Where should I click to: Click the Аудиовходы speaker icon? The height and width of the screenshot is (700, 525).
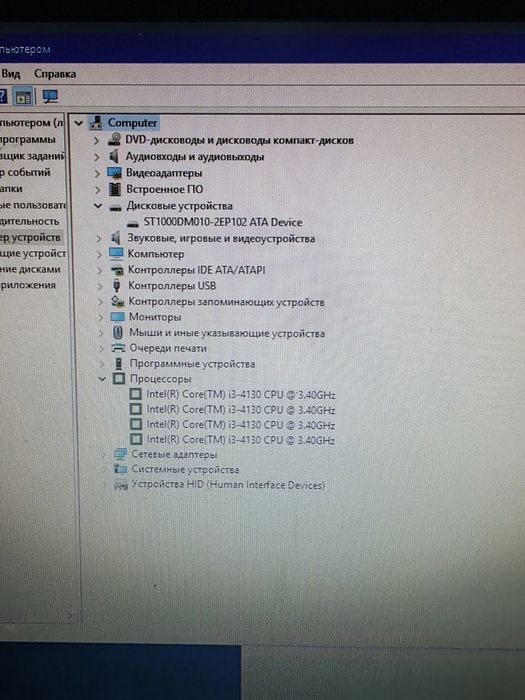(x=114, y=156)
